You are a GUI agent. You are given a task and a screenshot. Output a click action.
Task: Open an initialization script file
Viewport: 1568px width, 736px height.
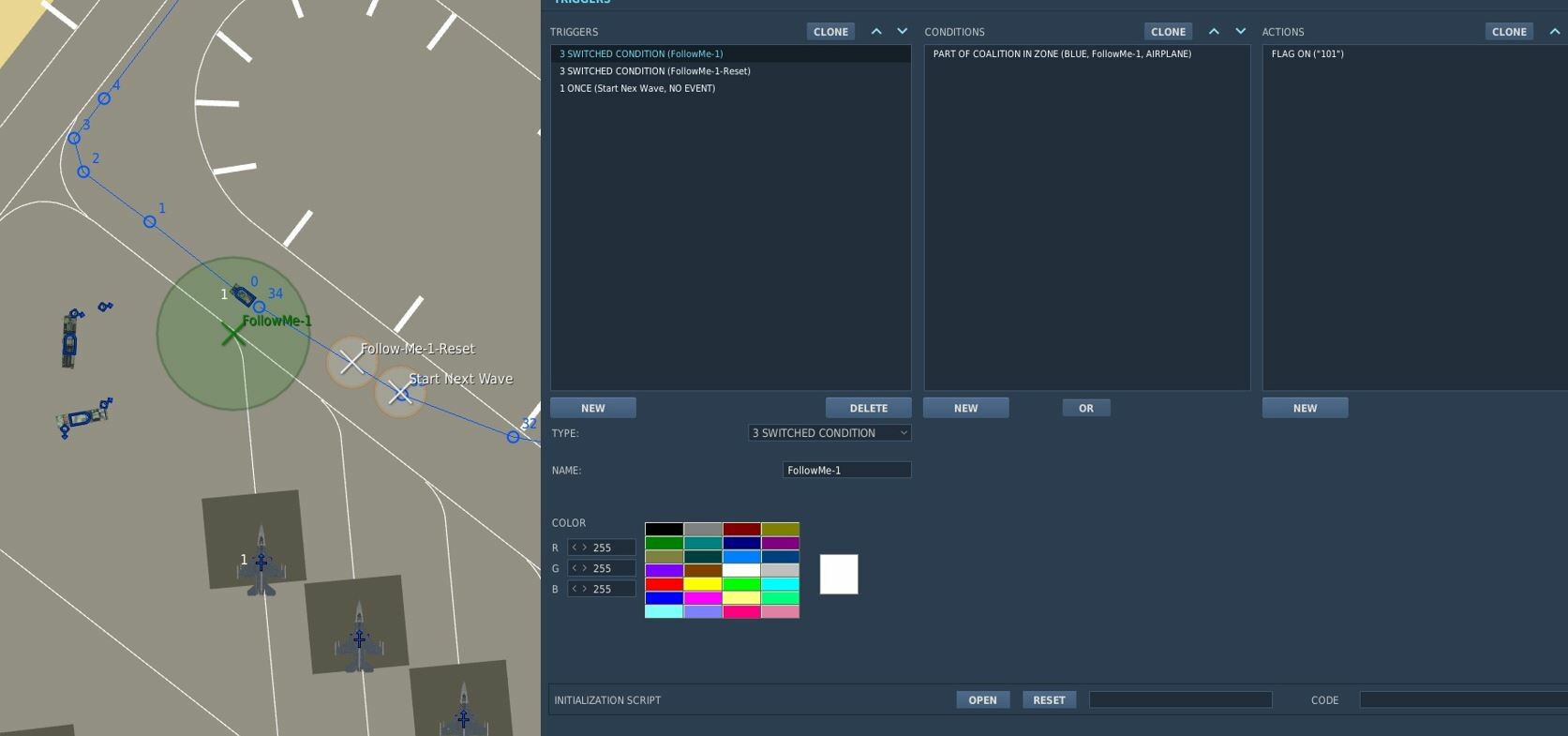coord(982,700)
